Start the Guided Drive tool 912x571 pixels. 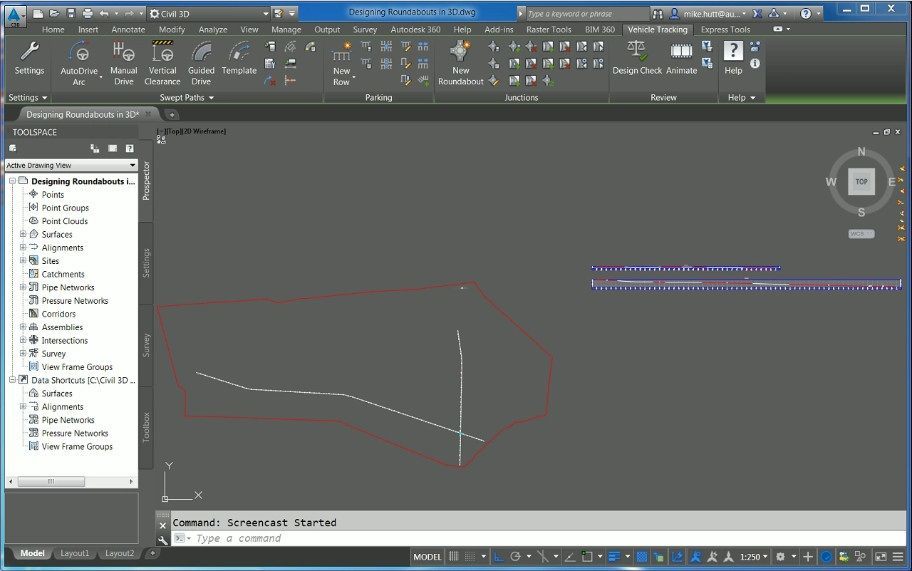pos(201,63)
